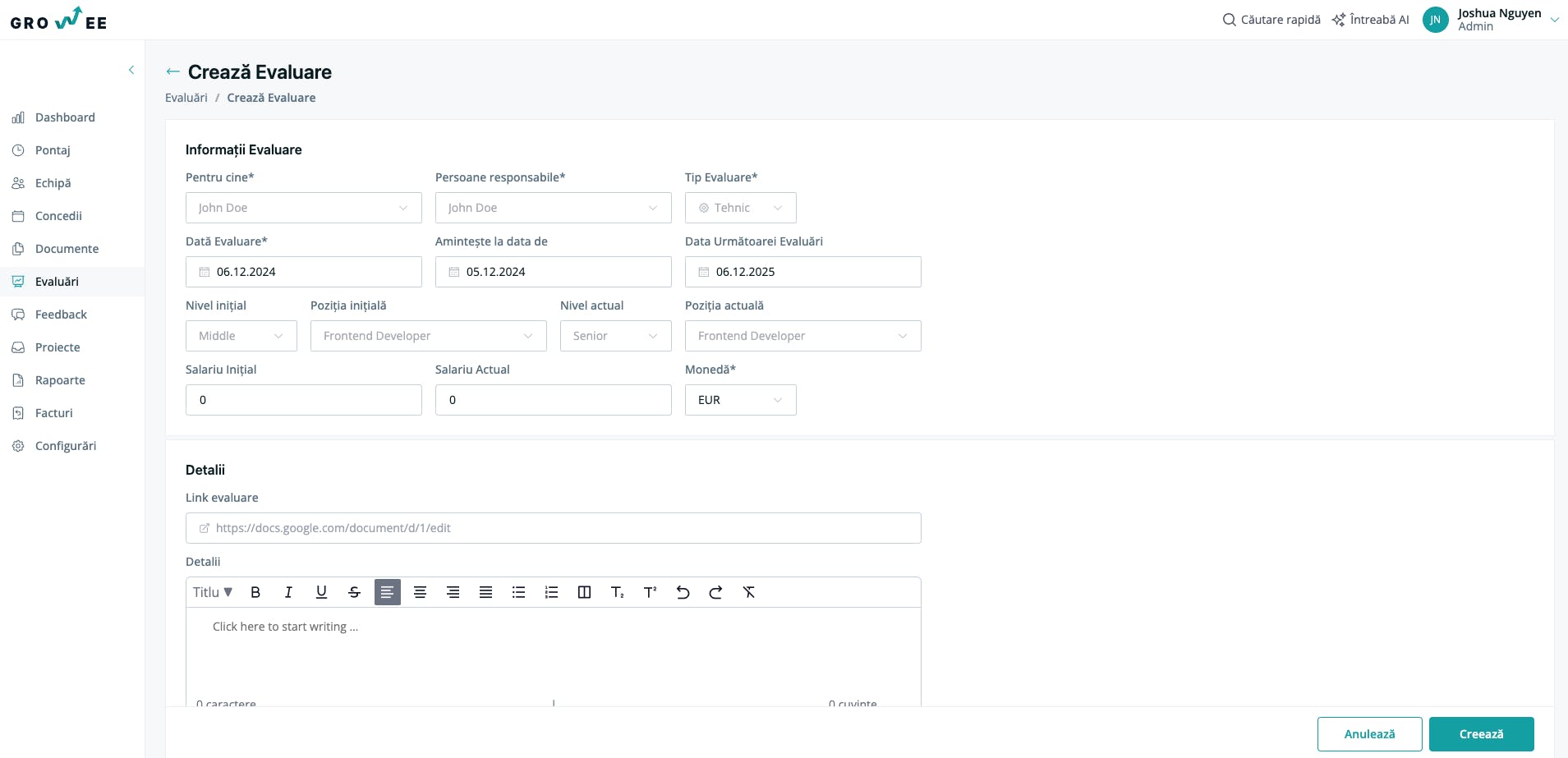
Task: Open the Evaluări breadcrumb link
Action: [x=186, y=98]
